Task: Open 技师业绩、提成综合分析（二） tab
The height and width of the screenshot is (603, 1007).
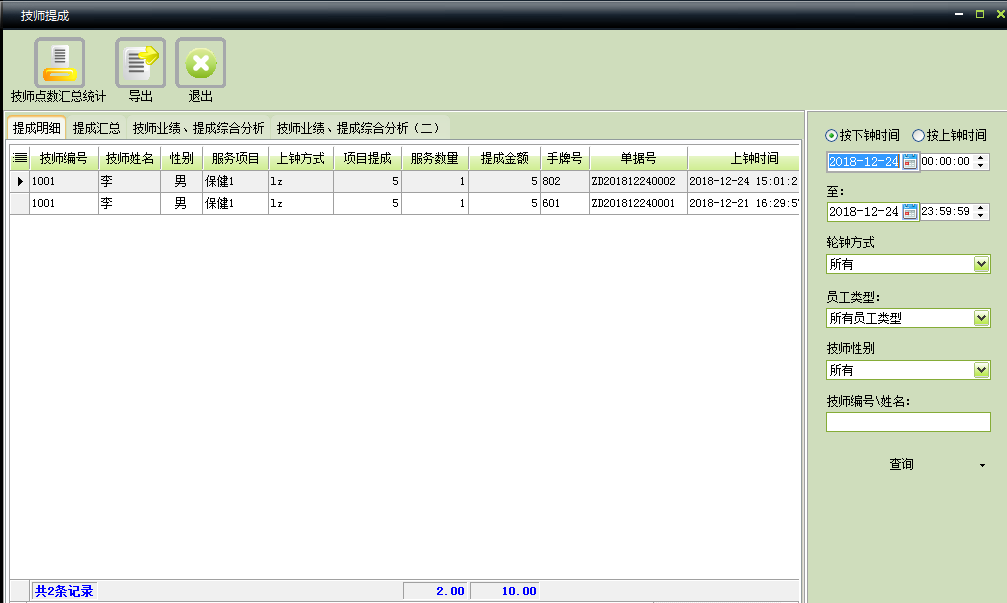Action: coord(359,128)
